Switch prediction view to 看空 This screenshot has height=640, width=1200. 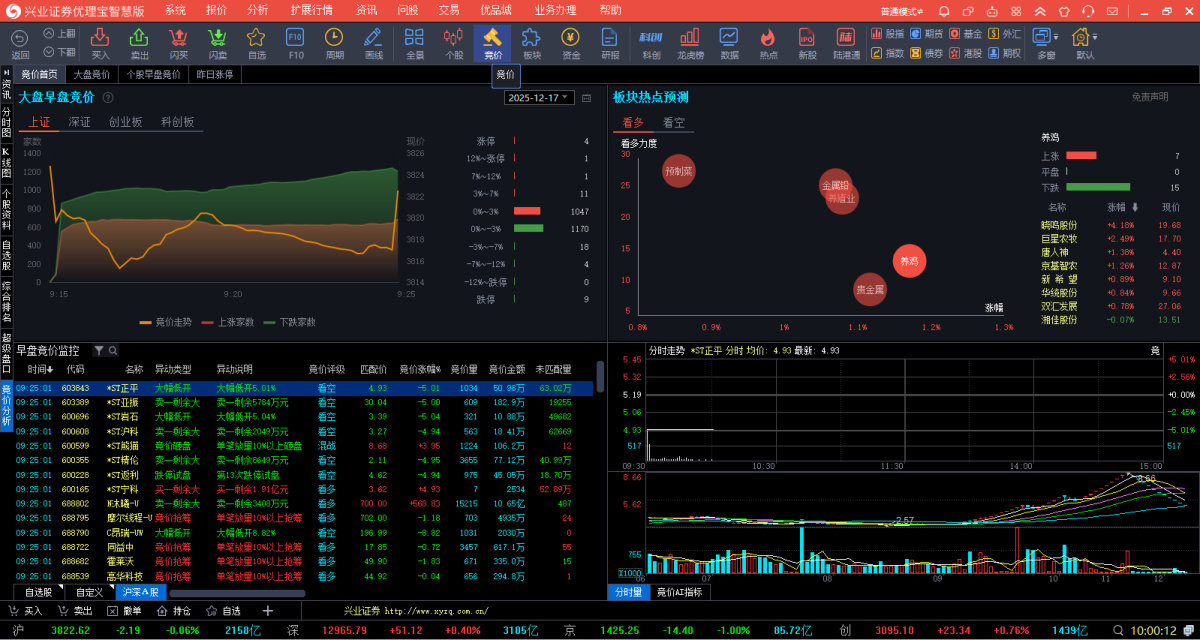point(674,123)
